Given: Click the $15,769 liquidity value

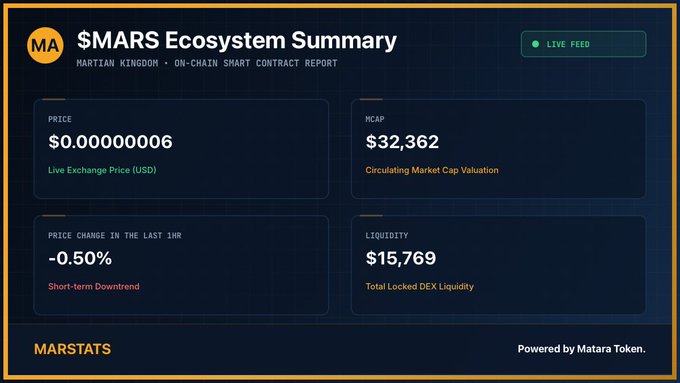Looking at the screenshot, I should point(401,259).
